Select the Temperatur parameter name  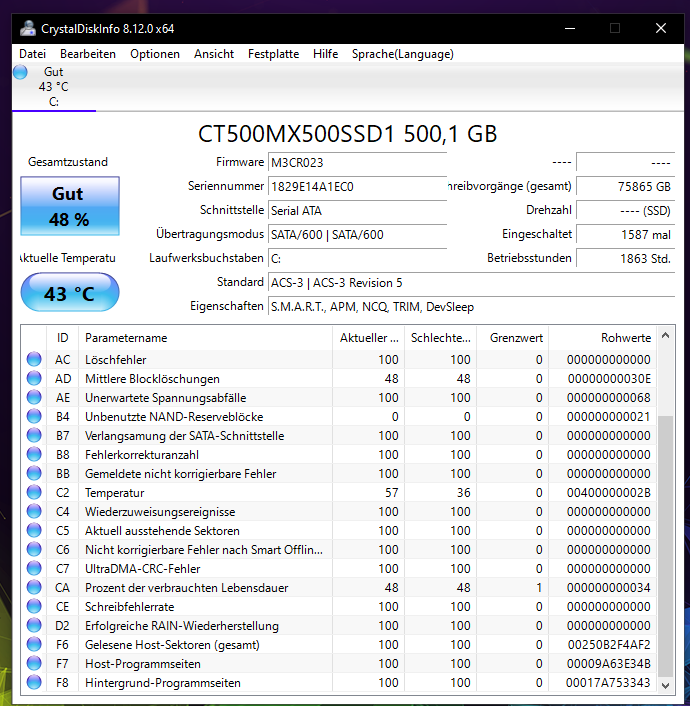(x=114, y=493)
